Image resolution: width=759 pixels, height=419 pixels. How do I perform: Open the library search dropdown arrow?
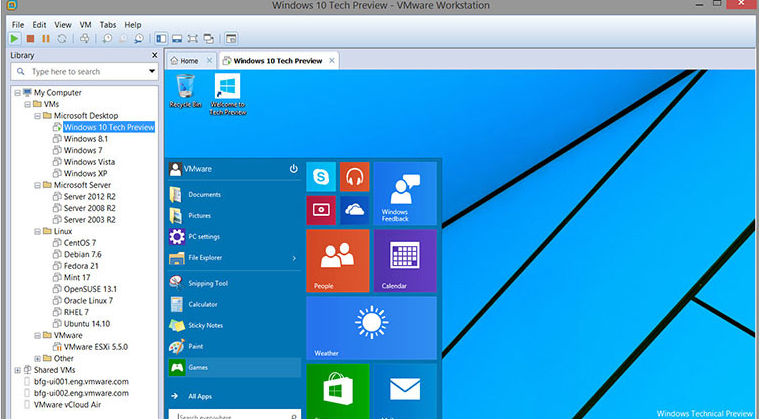[152, 72]
